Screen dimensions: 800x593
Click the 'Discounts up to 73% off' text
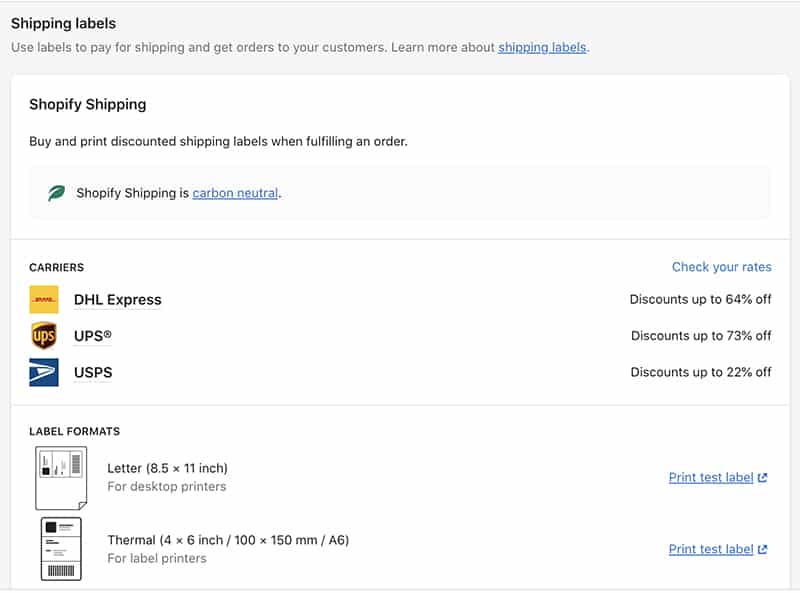(701, 336)
